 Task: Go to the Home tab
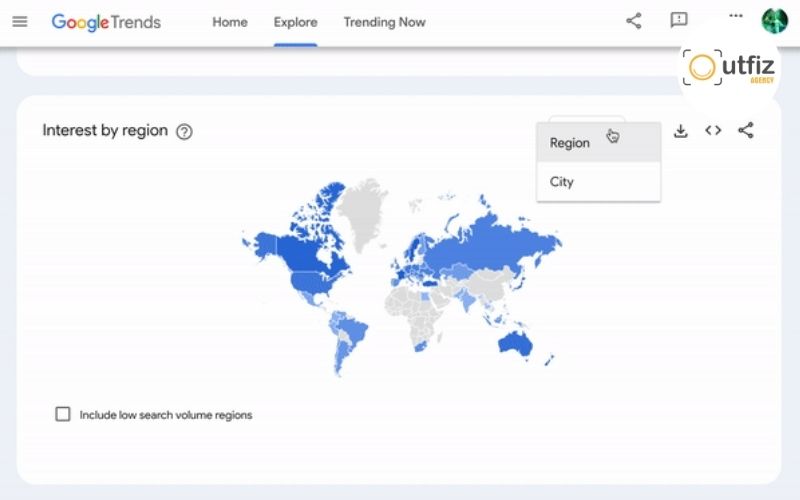pyautogui.click(x=230, y=22)
